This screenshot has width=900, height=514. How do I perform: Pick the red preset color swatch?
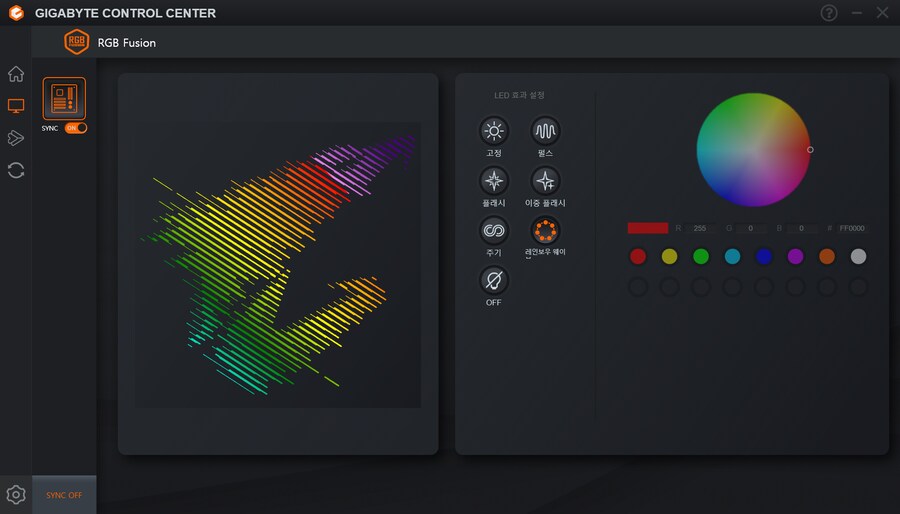coord(638,257)
